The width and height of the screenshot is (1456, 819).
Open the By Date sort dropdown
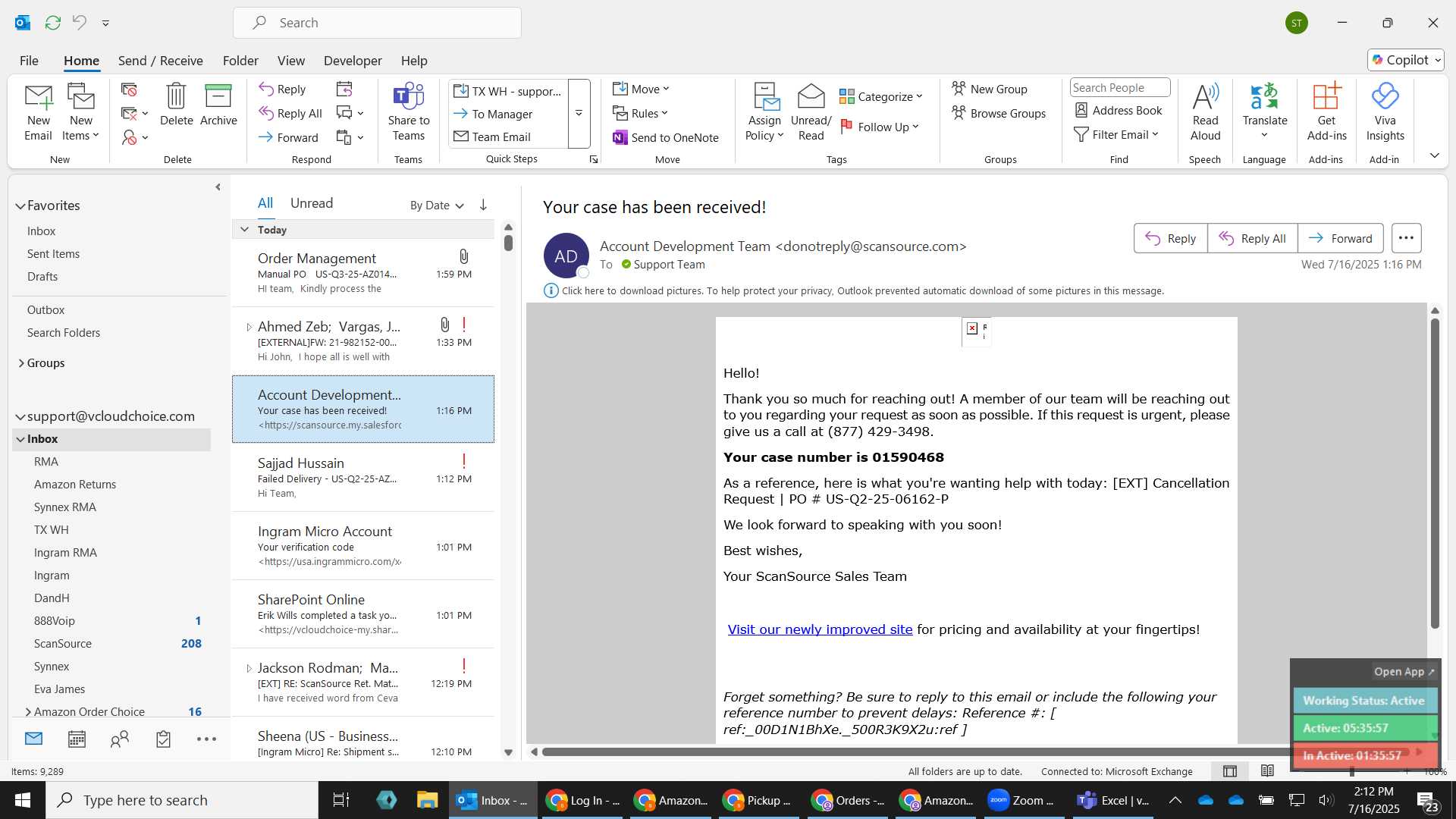[x=437, y=205]
